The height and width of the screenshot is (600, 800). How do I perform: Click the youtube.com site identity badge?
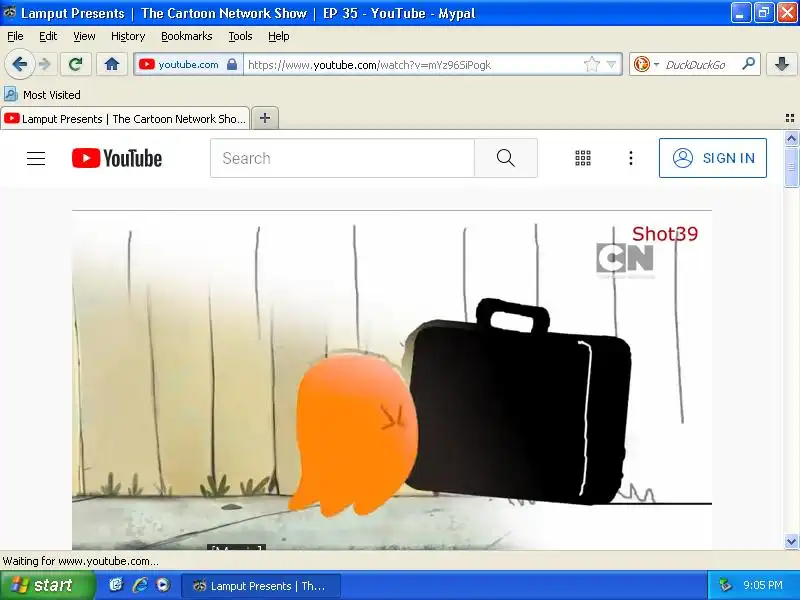pos(188,64)
